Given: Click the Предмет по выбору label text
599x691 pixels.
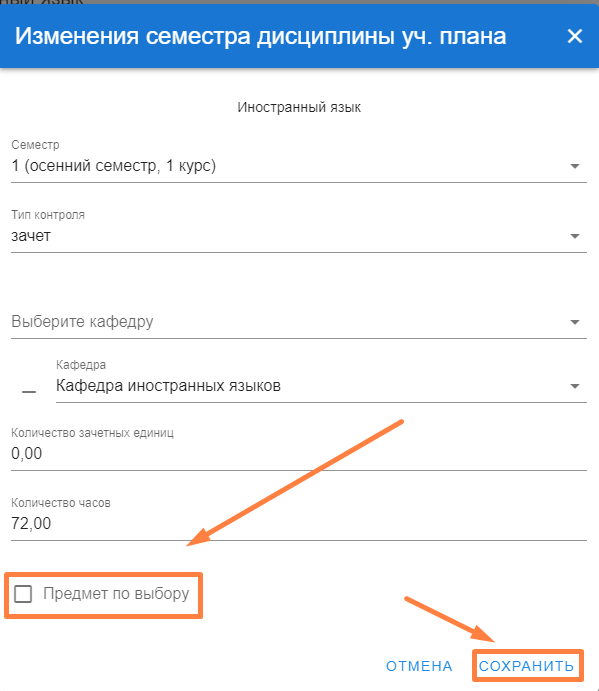Looking at the screenshot, I should 116,594.
